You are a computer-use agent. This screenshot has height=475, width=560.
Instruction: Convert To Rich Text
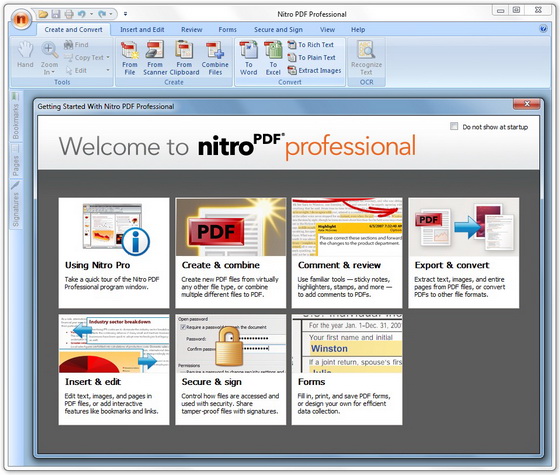(x=310, y=45)
